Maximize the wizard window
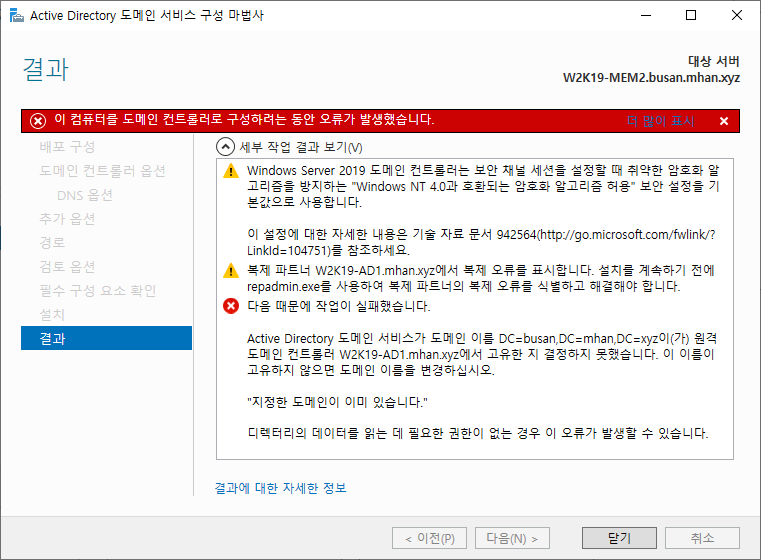761x560 pixels. pos(691,16)
